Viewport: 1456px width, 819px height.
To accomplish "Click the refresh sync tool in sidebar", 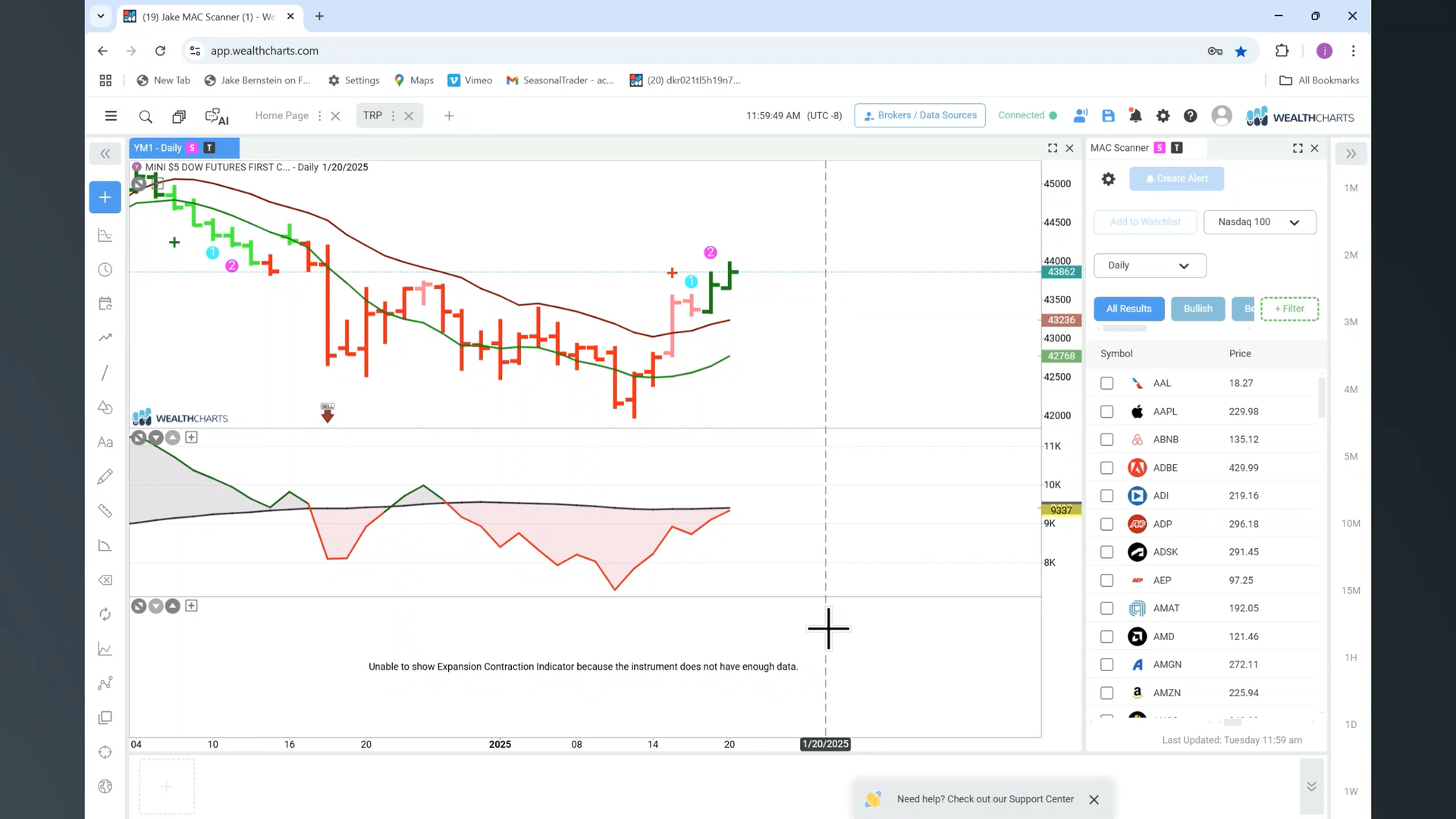I will coord(105,614).
